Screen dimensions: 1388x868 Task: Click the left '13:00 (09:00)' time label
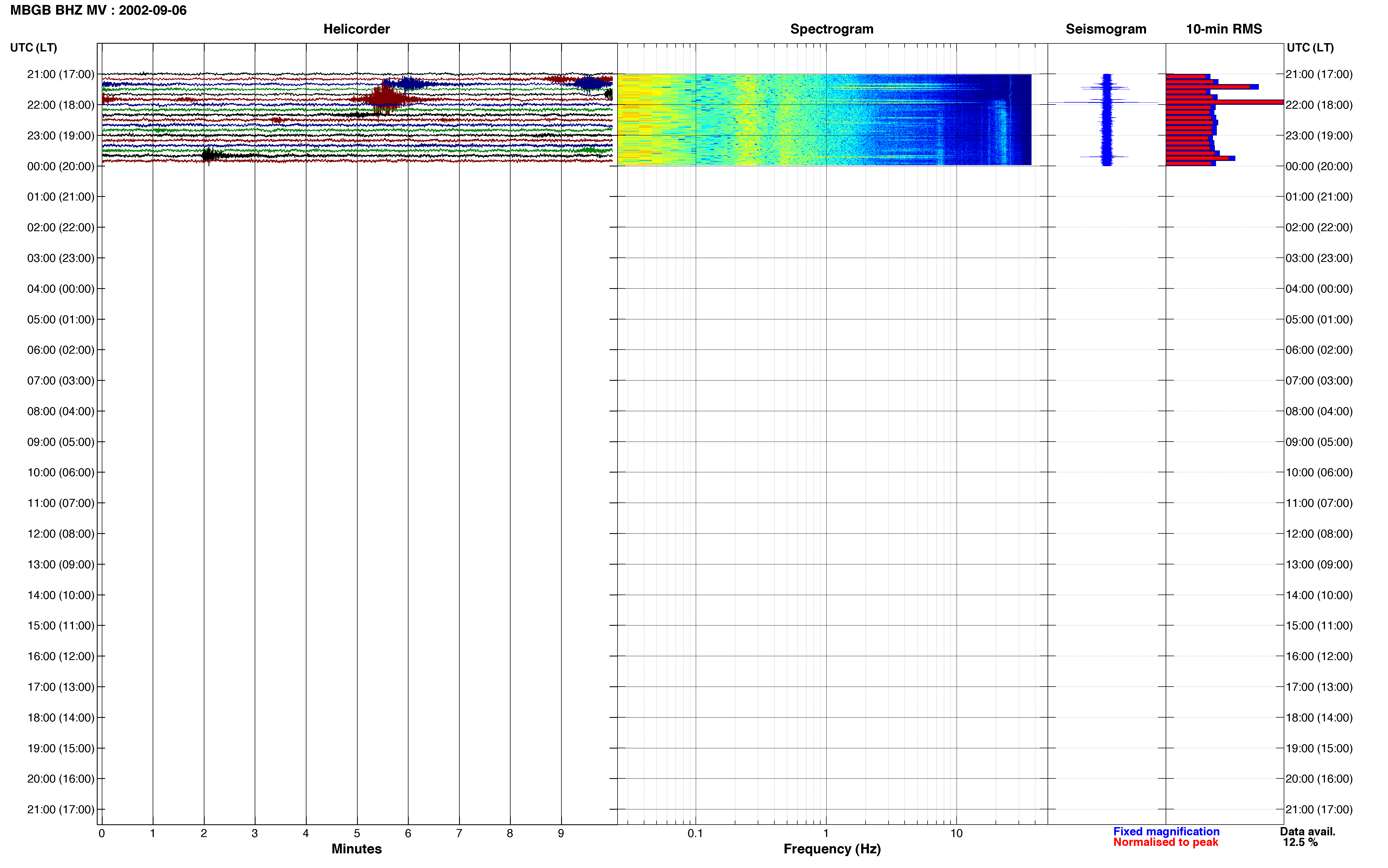pyautogui.click(x=60, y=564)
